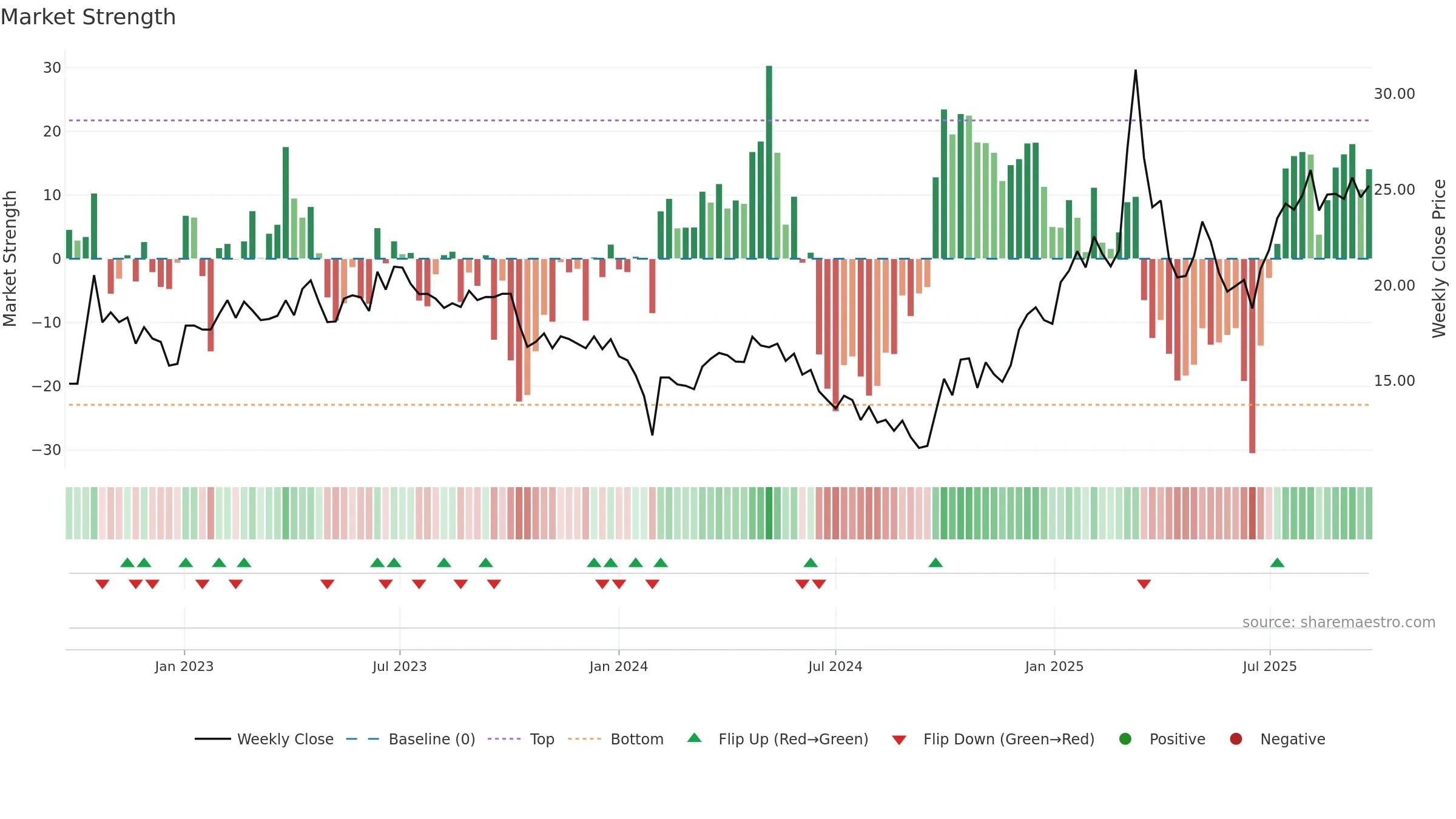Click the blue dashed Baseline legend icon

(x=362, y=739)
